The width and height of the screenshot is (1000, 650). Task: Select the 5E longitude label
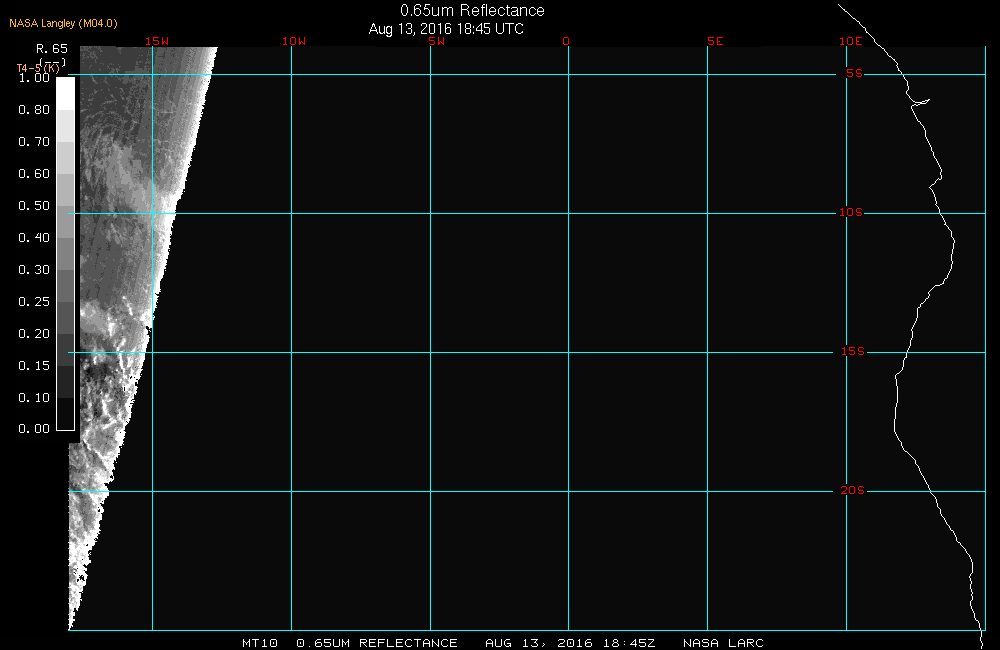(715, 41)
